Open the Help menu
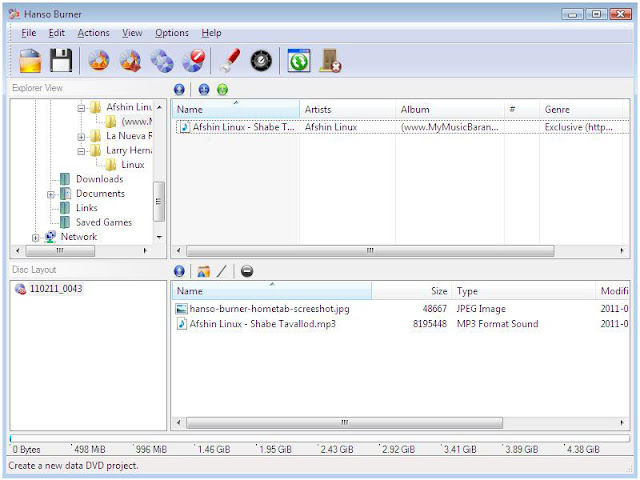Screen dimensions: 640x480 [211, 33]
